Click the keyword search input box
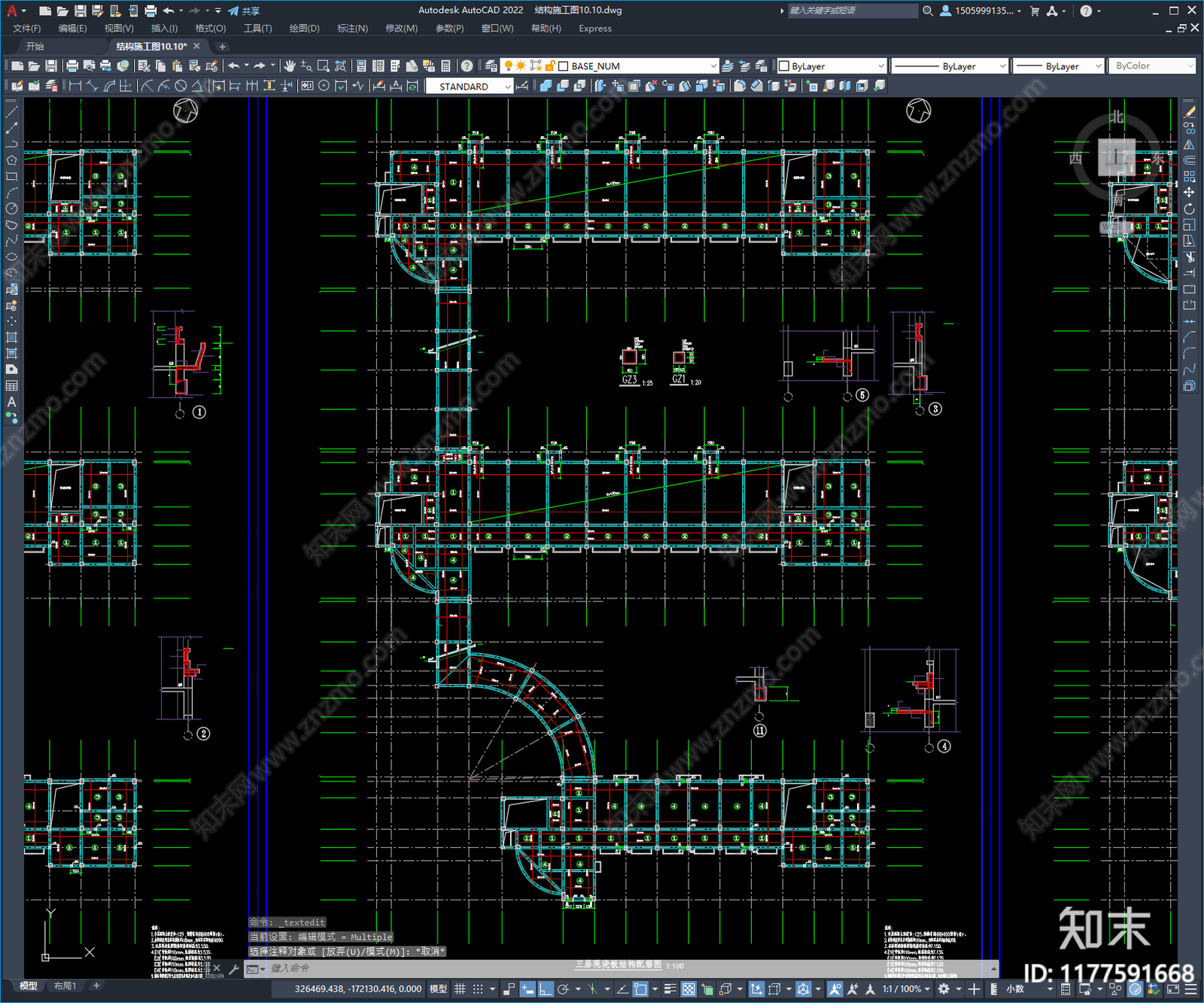This screenshot has width=1204, height=1003. tap(853, 11)
